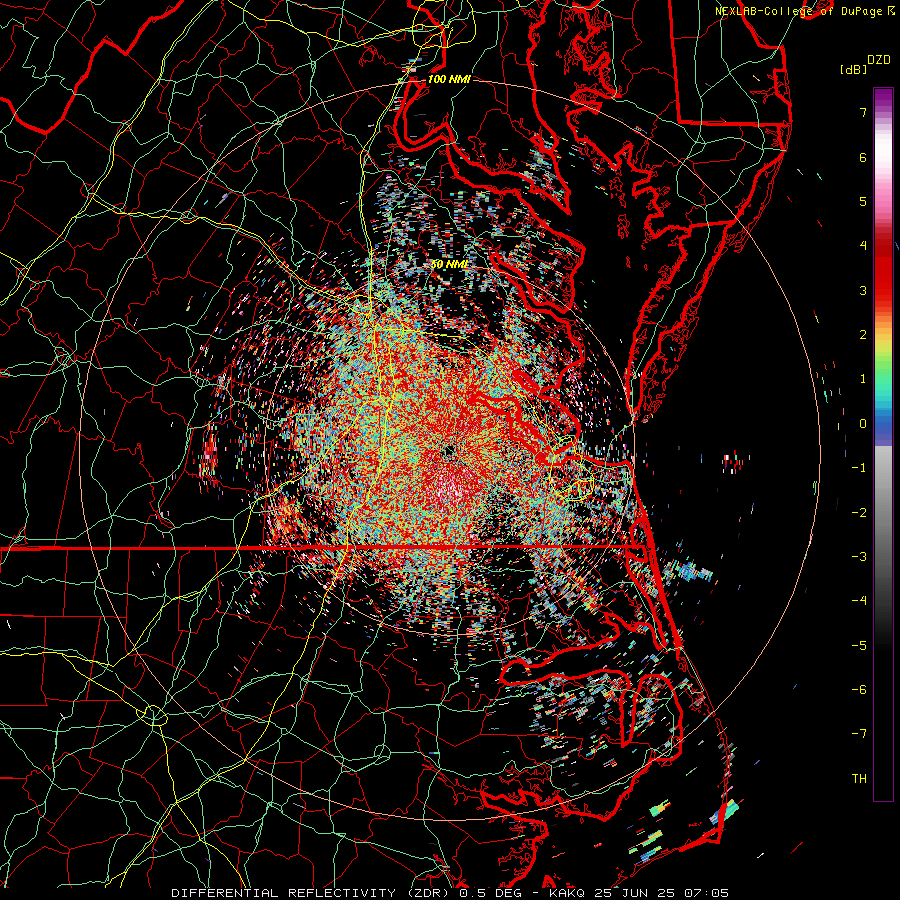Screen dimensions: 900x900
Task: Click scale value 2 on legend
Action: tap(863, 335)
